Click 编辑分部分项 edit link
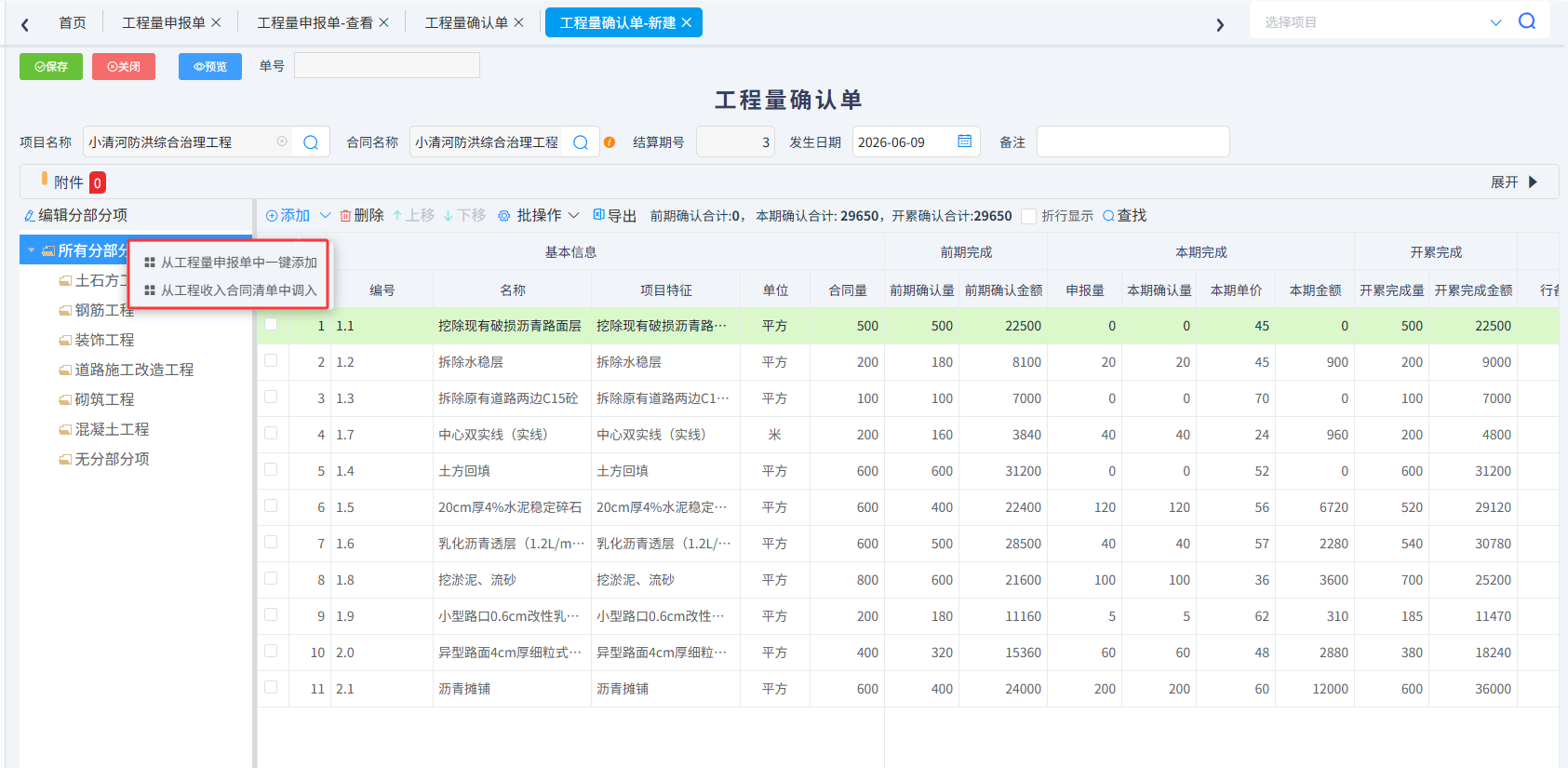The width and height of the screenshot is (1568, 768). (x=76, y=215)
